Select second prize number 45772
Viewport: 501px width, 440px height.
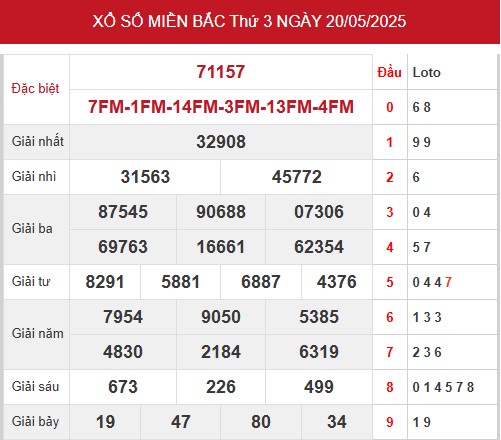pyautogui.click(x=297, y=177)
